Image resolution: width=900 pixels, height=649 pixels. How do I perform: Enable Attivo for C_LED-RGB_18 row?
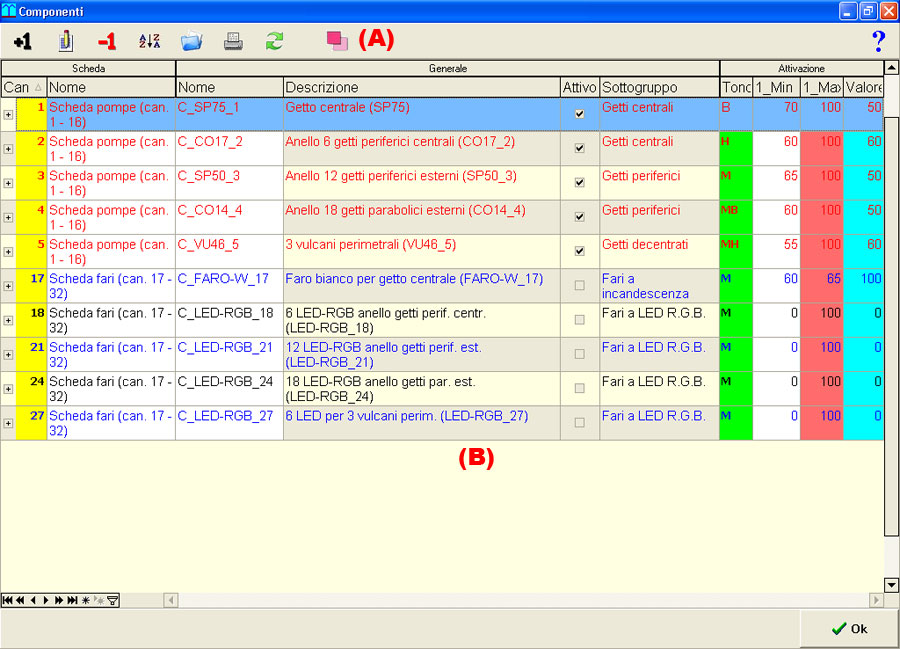(x=580, y=320)
